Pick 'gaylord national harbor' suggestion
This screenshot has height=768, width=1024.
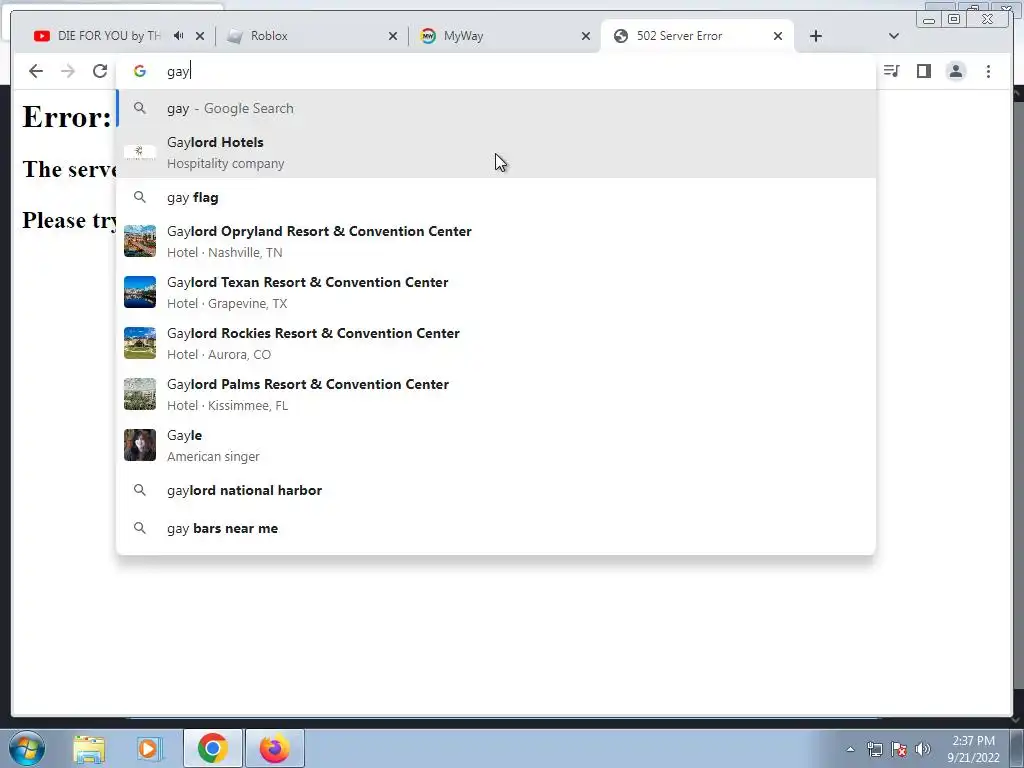(496, 490)
